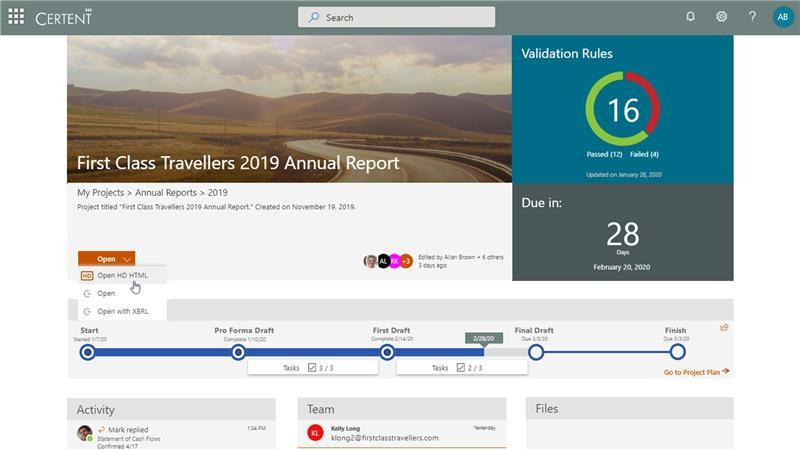Click Mark's avatar in the Activity panel
Image resolution: width=800 pixels, height=450 pixels.
tap(85, 433)
